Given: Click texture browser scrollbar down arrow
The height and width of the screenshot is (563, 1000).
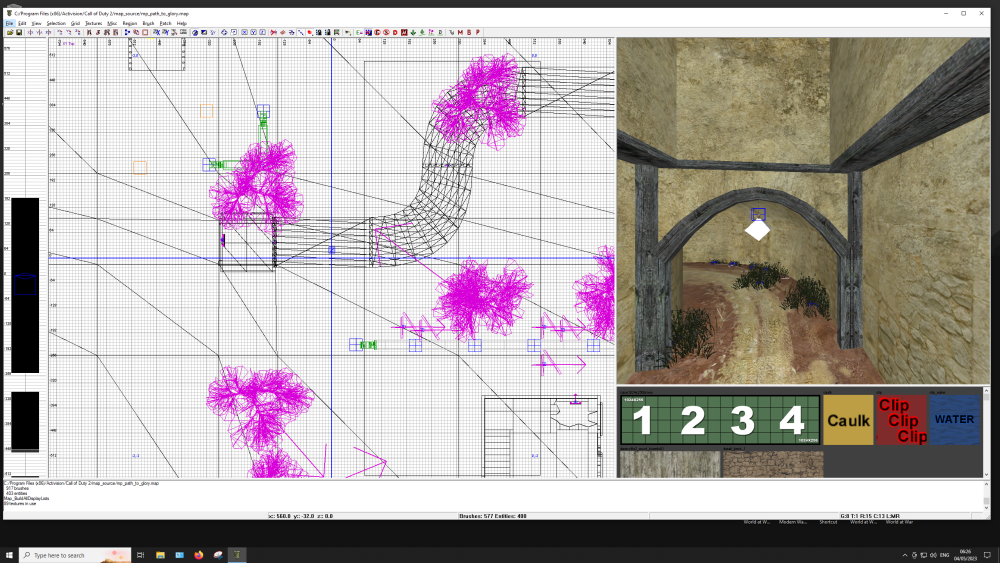Looking at the screenshot, I should (x=986, y=474).
